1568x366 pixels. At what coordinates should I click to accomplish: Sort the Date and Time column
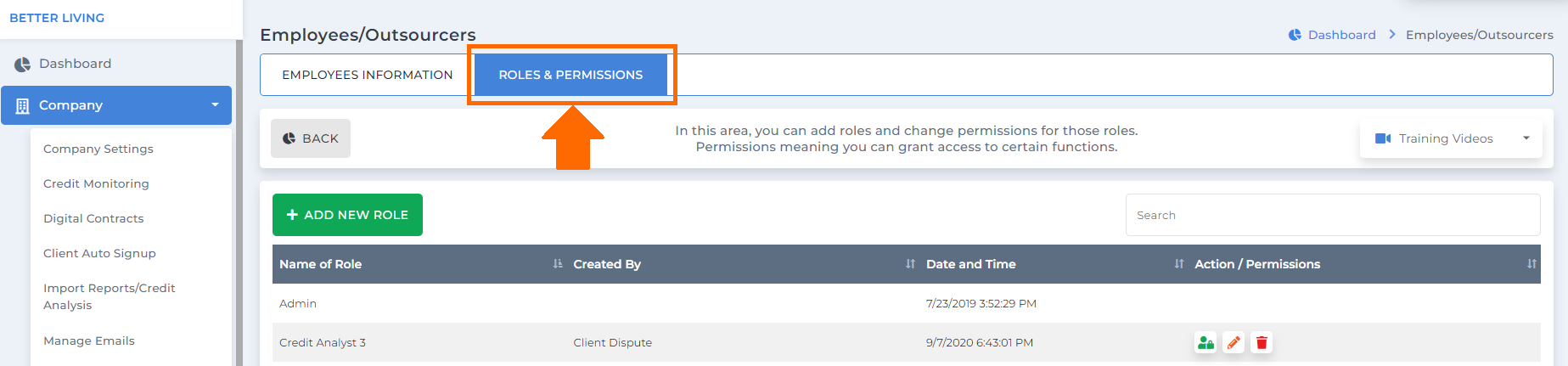click(x=1178, y=264)
